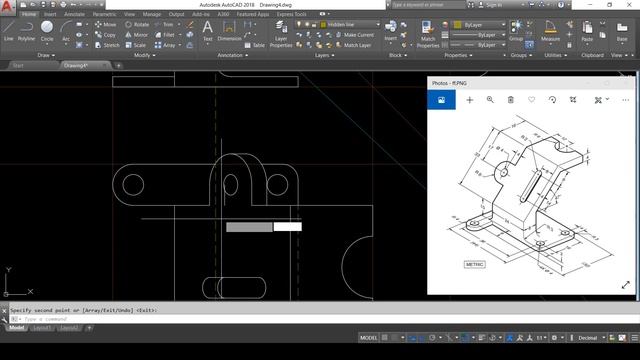Click the object color swatch in Properties
640x360 pixels.
458,25
